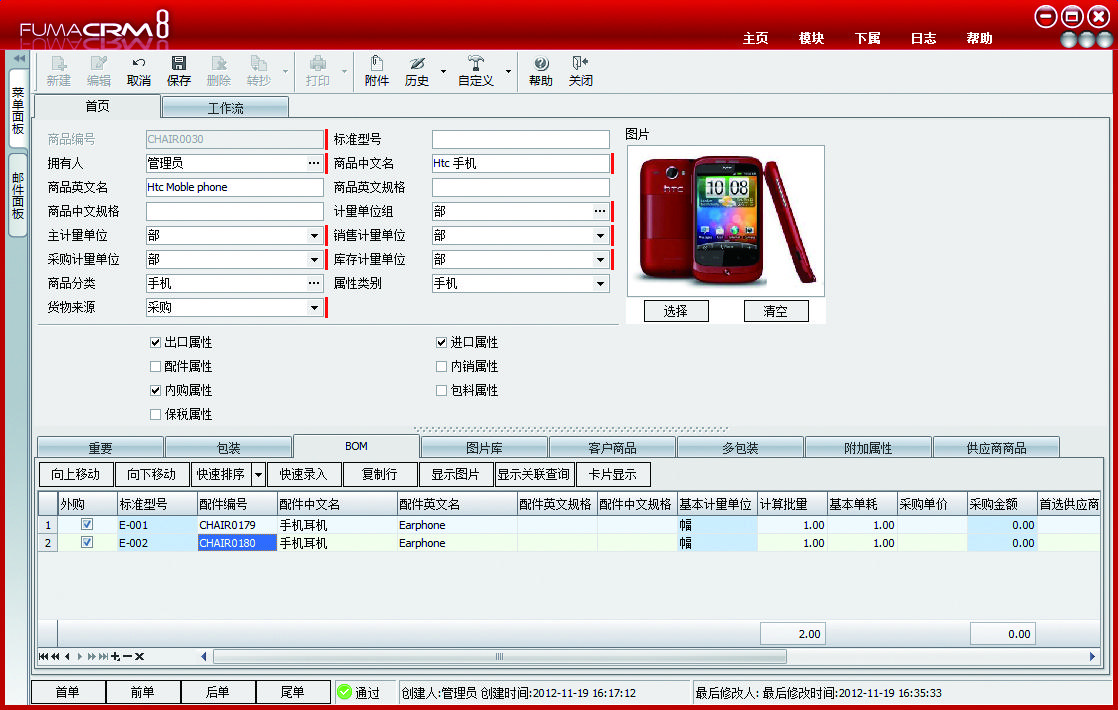Image resolution: width=1118 pixels, height=710 pixels.
Task: Click the 卡片显示 button
Action: click(612, 474)
